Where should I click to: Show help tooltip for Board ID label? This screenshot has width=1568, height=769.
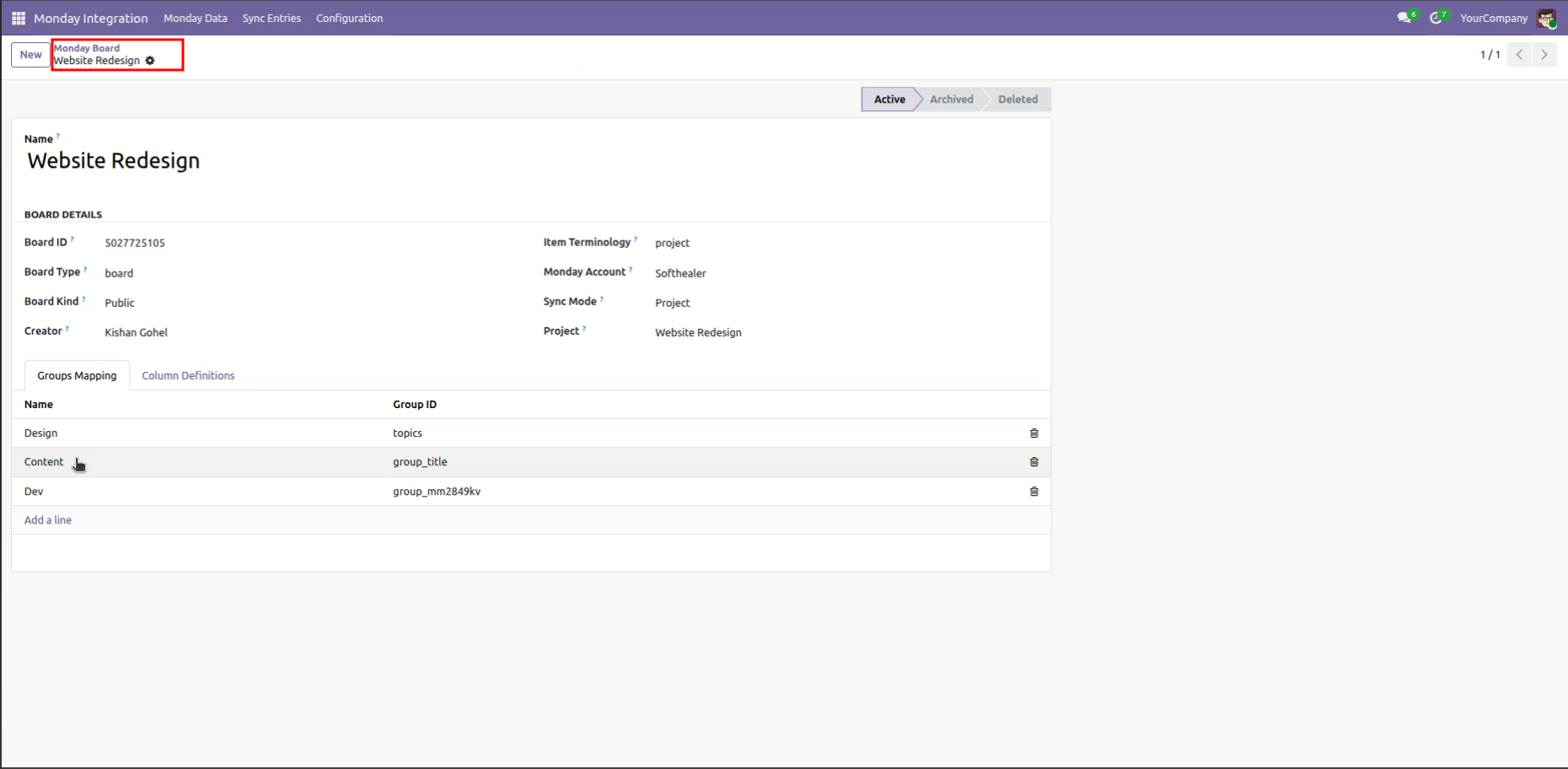coord(72,239)
